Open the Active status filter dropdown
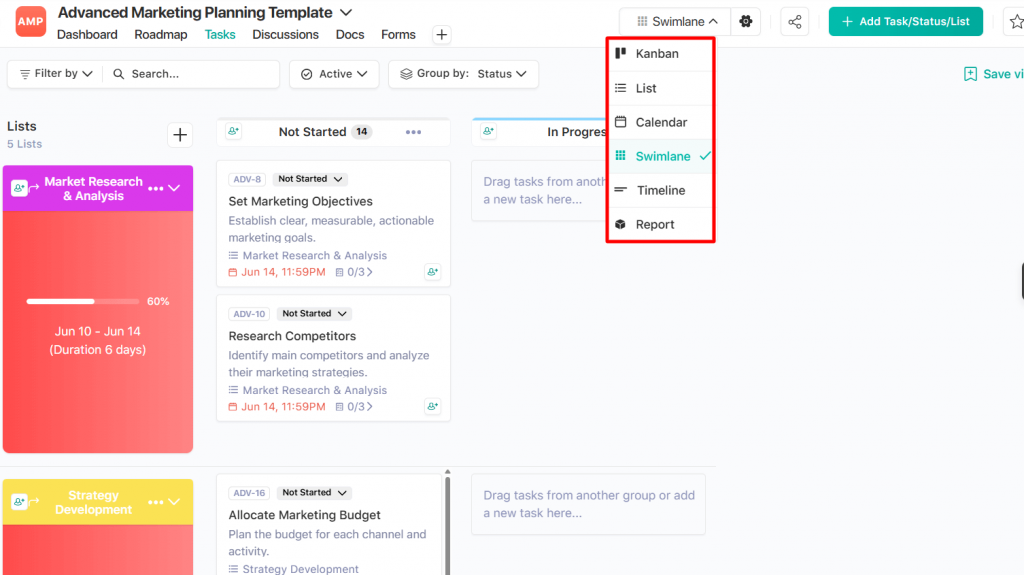 pyautogui.click(x=334, y=74)
